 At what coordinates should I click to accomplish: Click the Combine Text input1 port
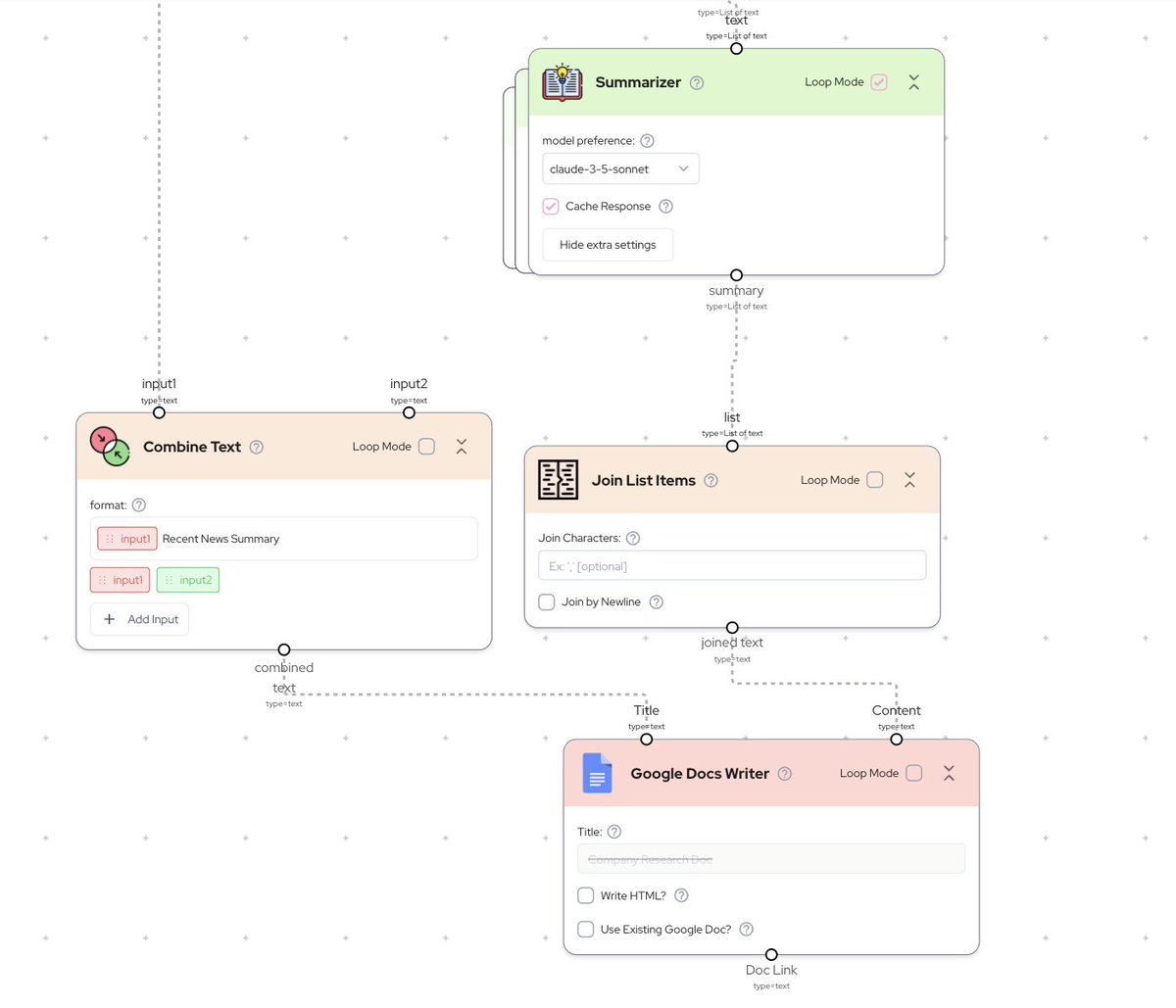(159, 412)
